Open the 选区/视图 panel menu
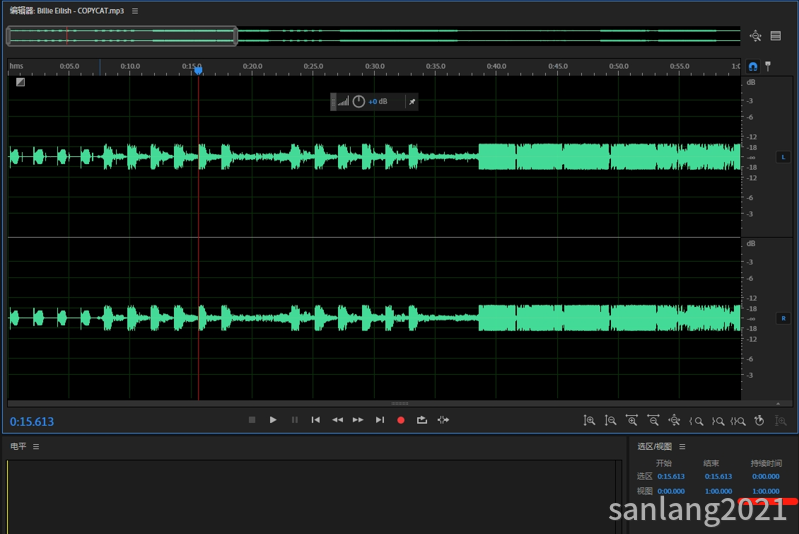Viewport: 799px width, 534px height. (682, 446)
